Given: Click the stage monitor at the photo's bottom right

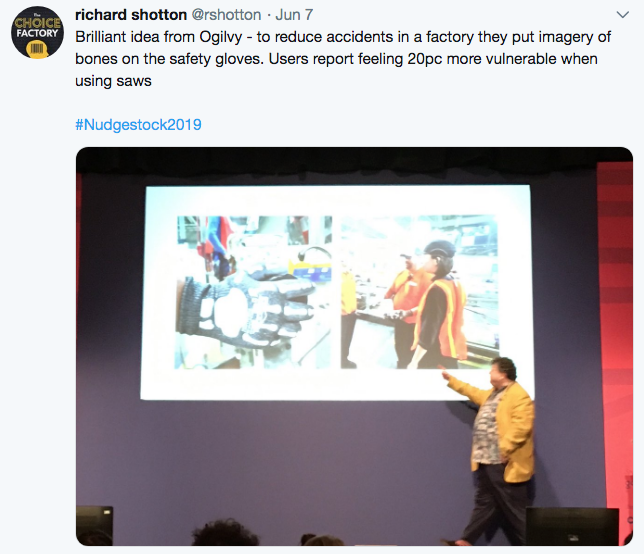Looking at the screenshot, I should [572, 526].
